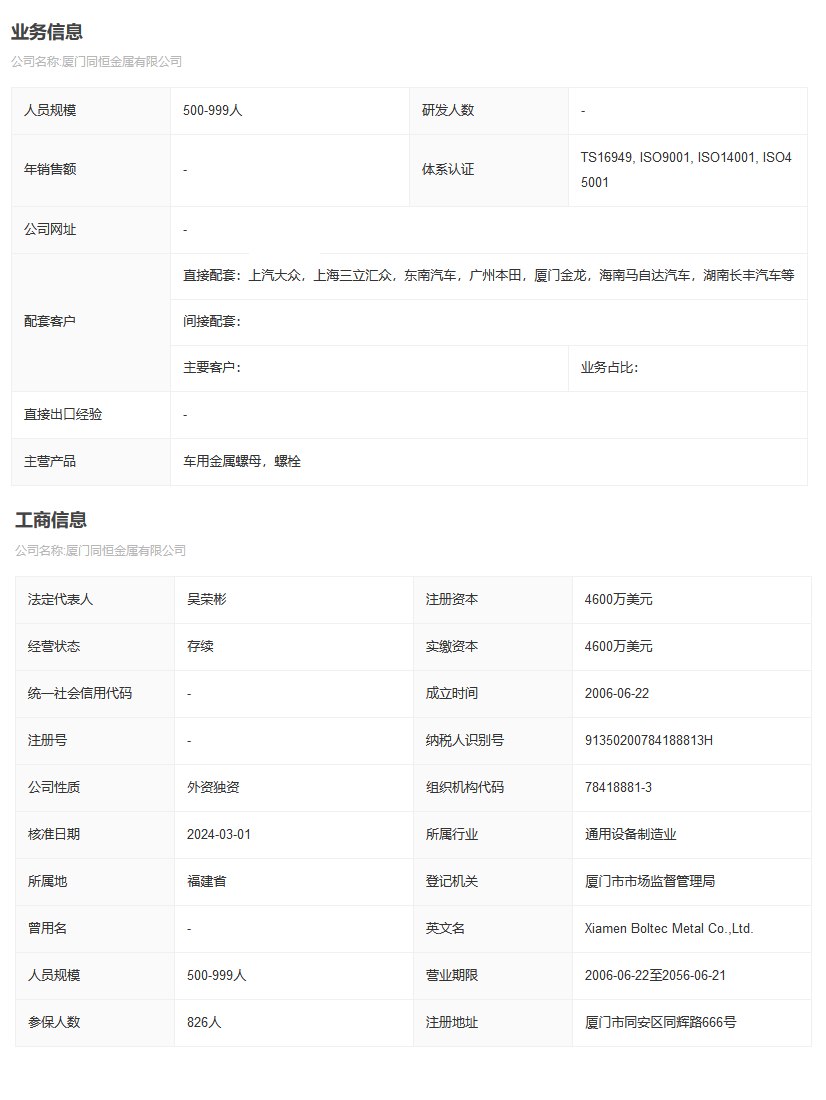
Task: Click the 注册号 label
Action: point(48,741)
